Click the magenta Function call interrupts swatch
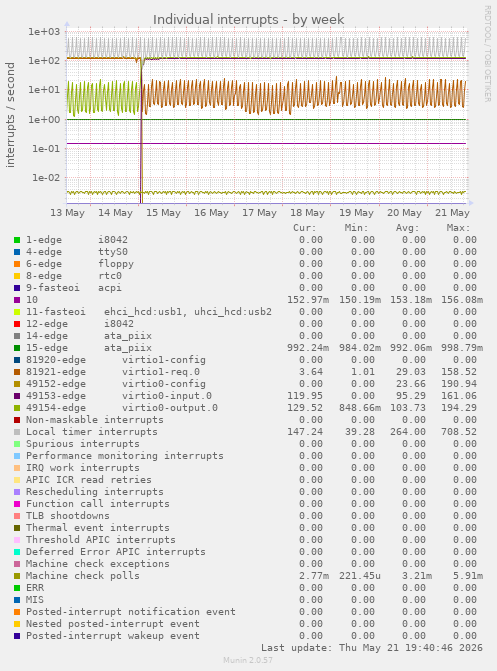The height and width of the screenshot is (671, 497). (x=17, y=504)
